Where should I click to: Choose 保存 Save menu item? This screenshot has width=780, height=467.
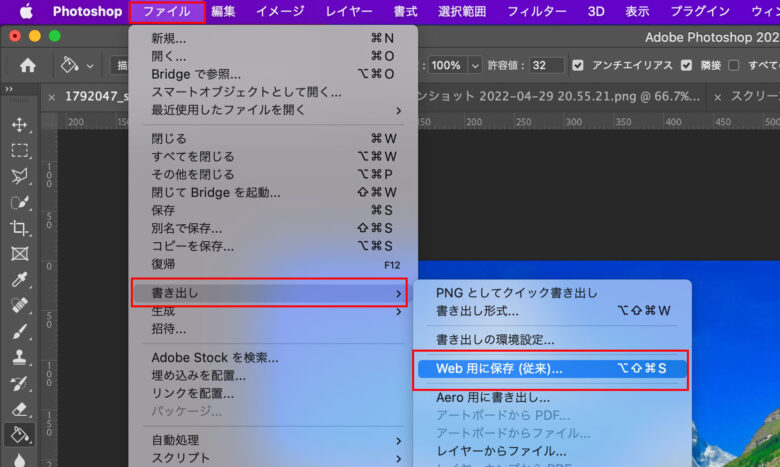tap(273, 210)
